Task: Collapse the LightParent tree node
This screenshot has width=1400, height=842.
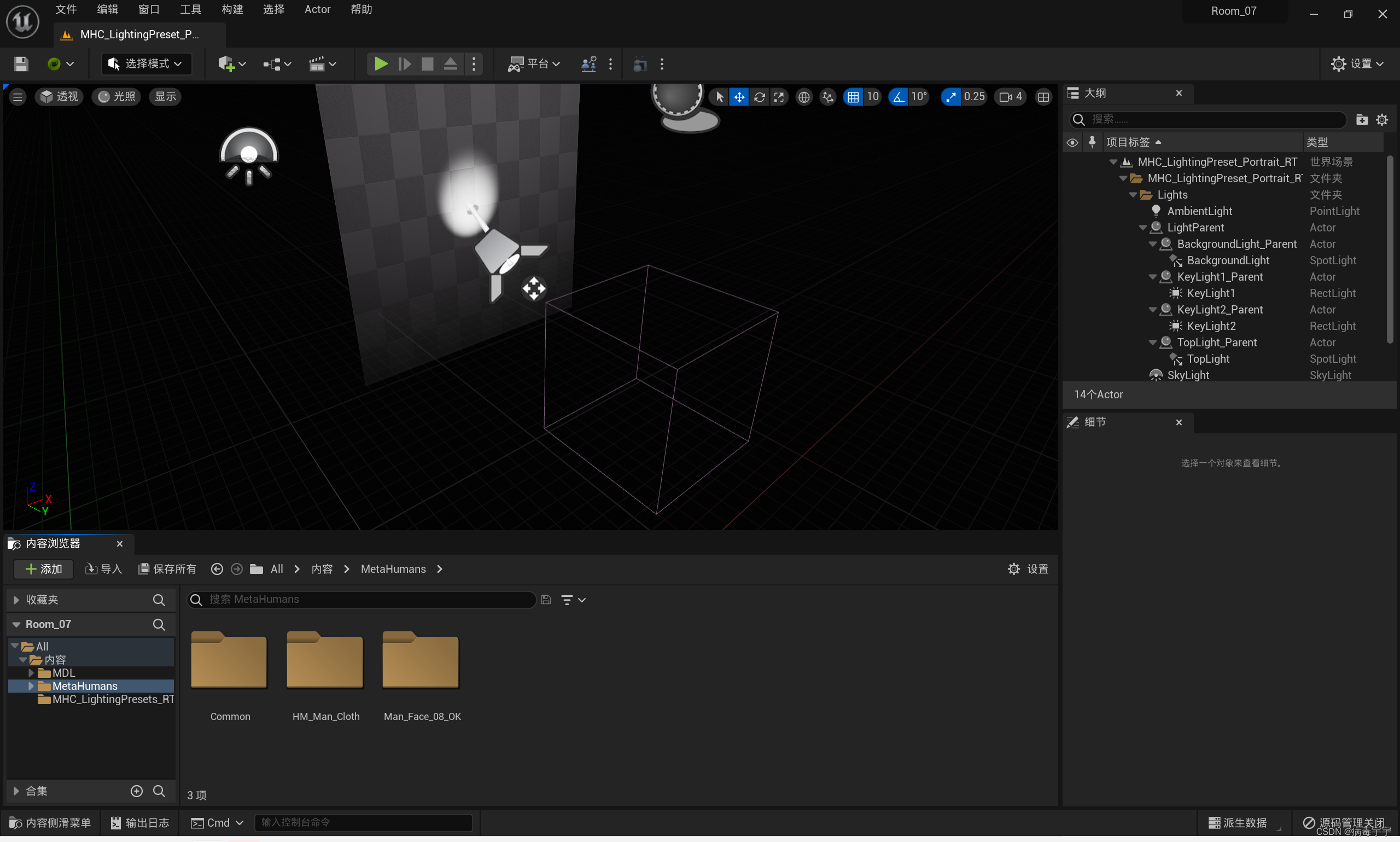Action: [x=1142, y=228]
